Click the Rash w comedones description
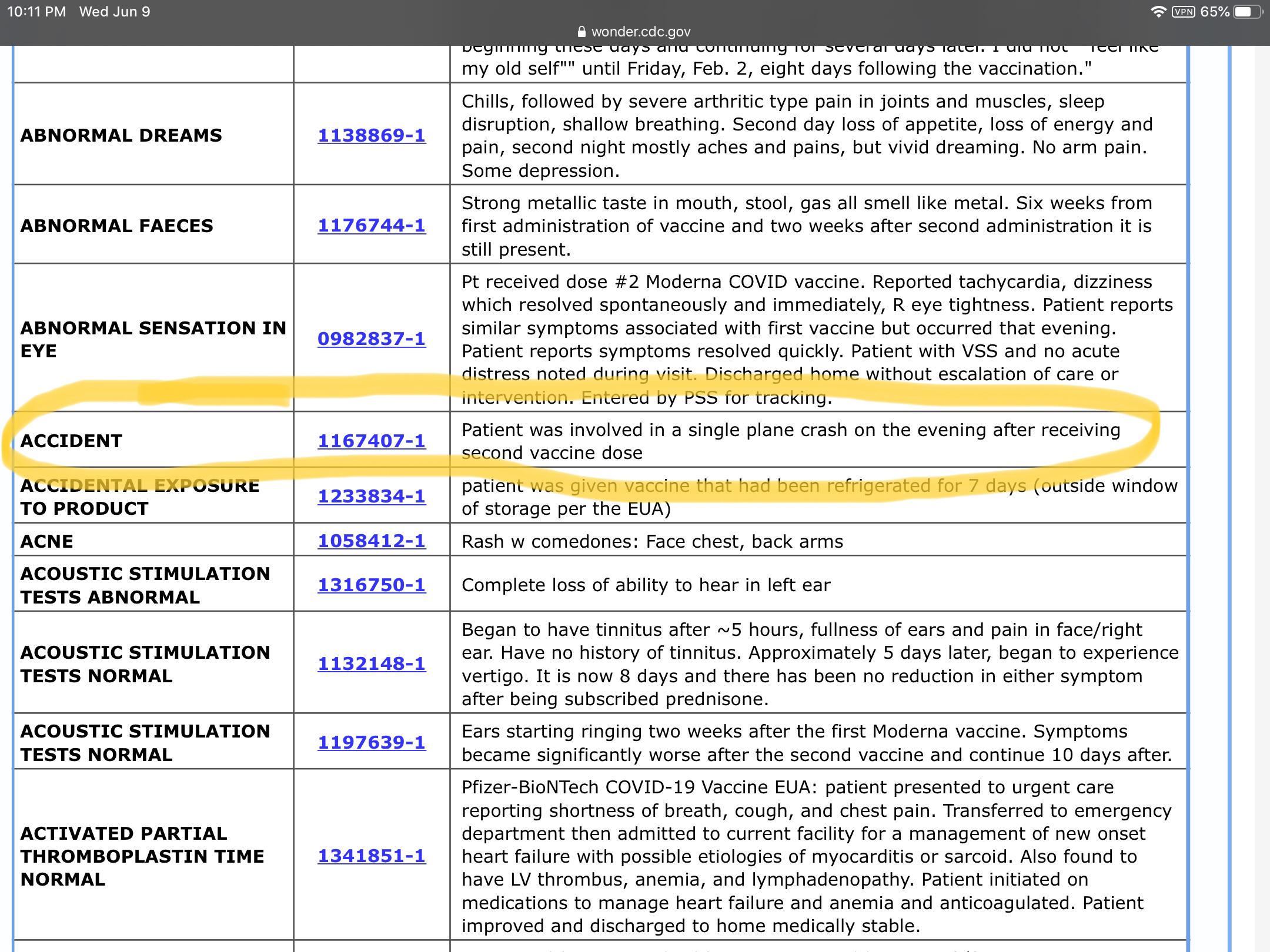The image size is (1270, 952). coord(653,541)
